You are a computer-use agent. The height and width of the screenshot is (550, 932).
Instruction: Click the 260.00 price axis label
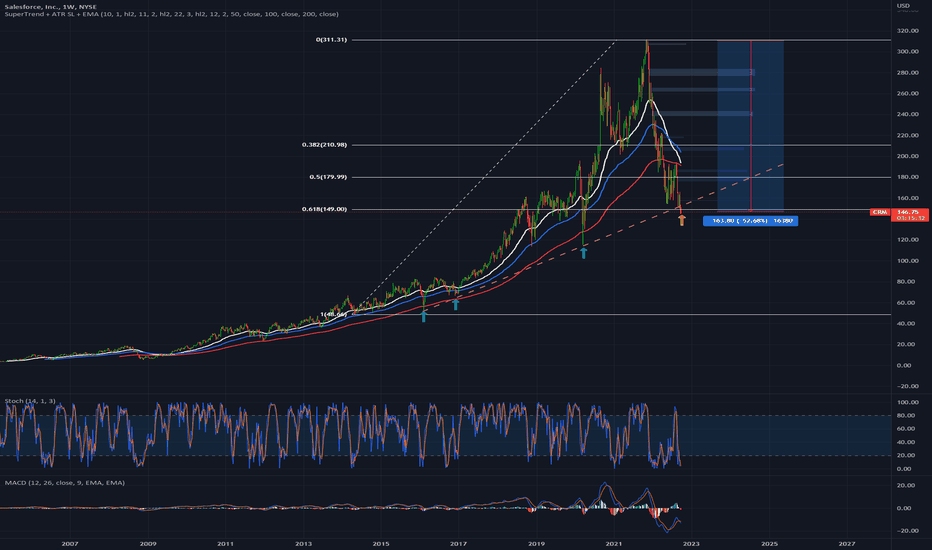tap(908, 93)
